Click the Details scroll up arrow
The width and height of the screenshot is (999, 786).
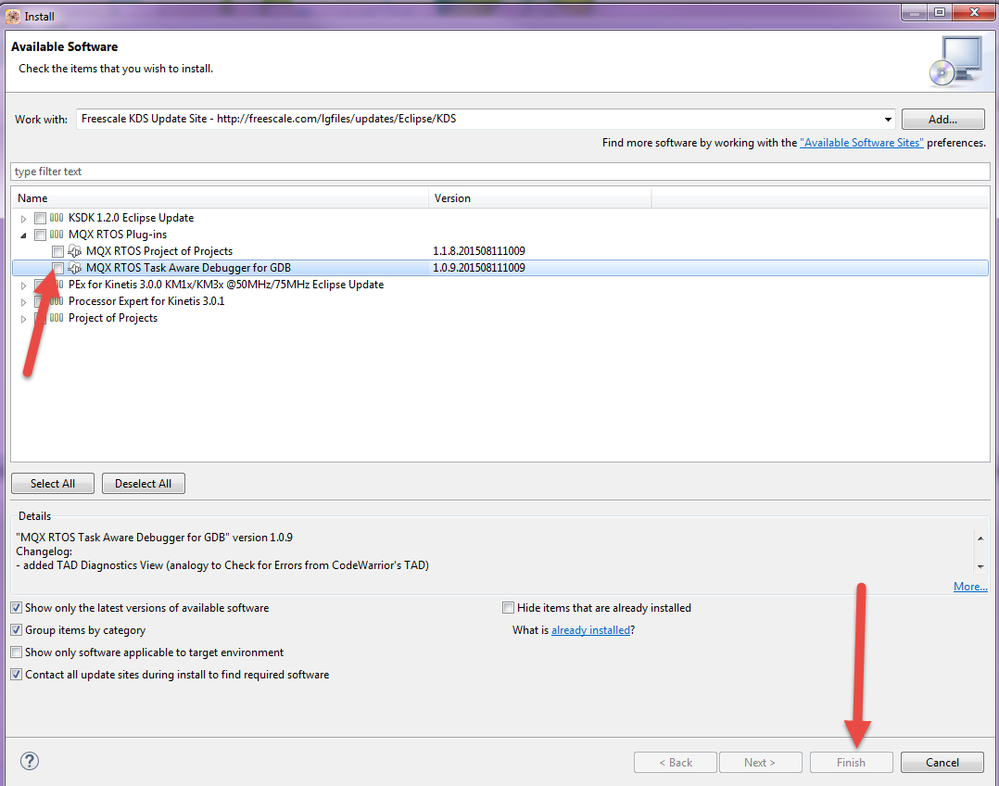981,538
